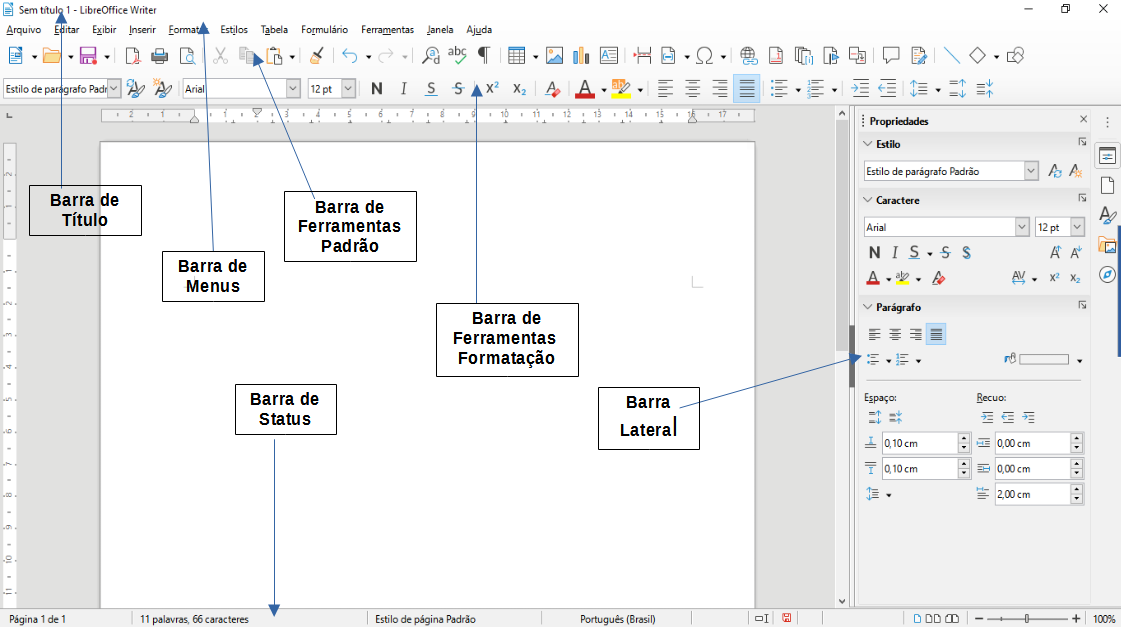Toggle Align center in toolbar
1121x633 pixels.
pos(692,89)
